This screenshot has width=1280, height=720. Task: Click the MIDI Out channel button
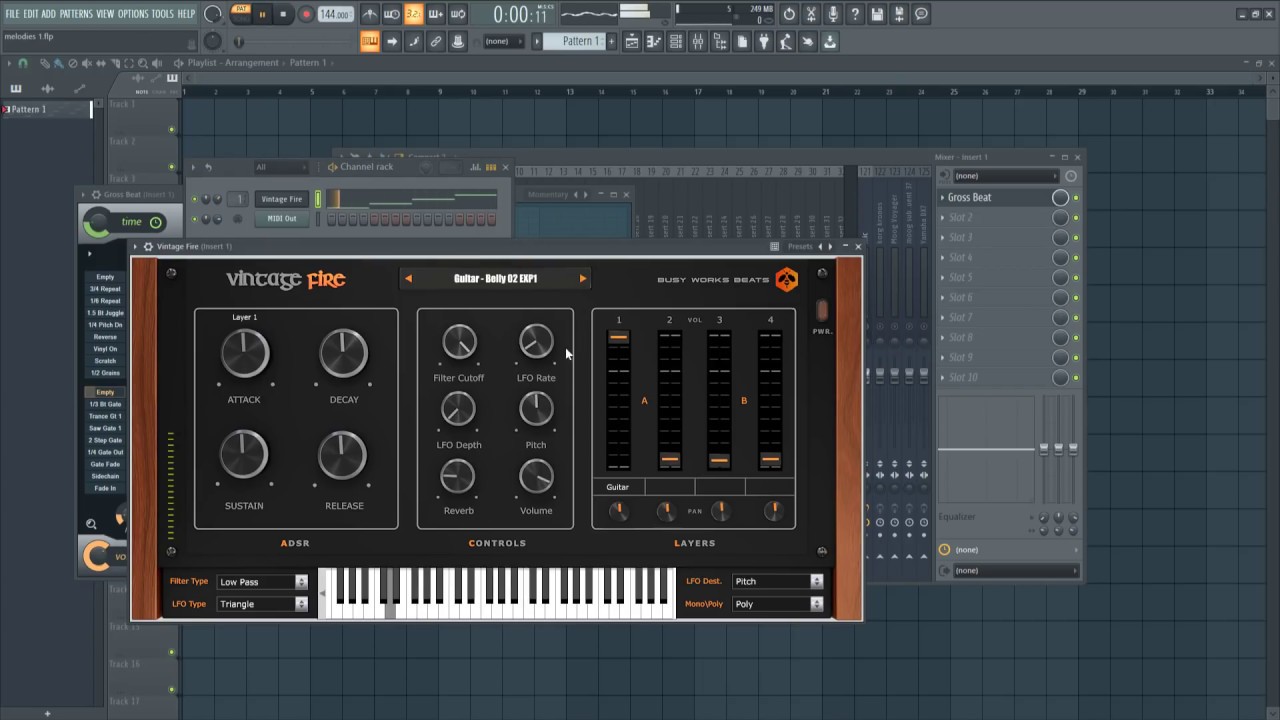tap(281, 218)
